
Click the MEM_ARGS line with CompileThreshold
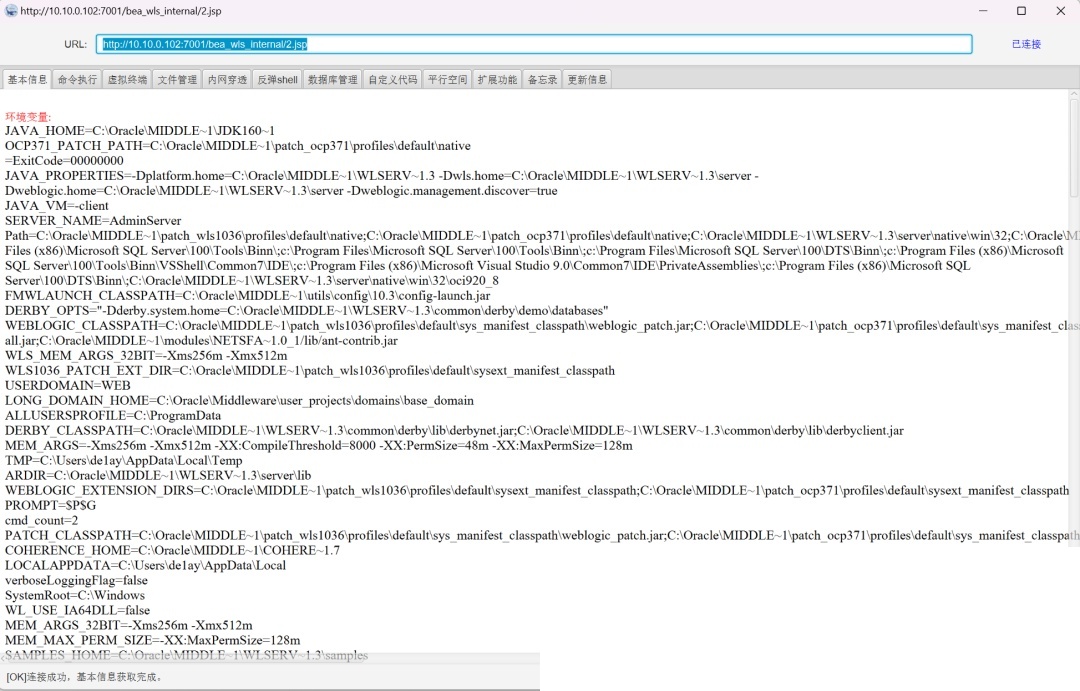point(319,446)
